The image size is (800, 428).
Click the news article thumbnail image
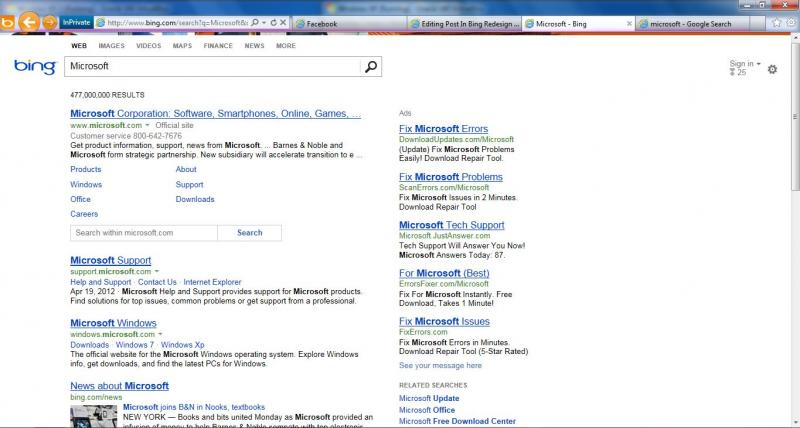point(93,416)
